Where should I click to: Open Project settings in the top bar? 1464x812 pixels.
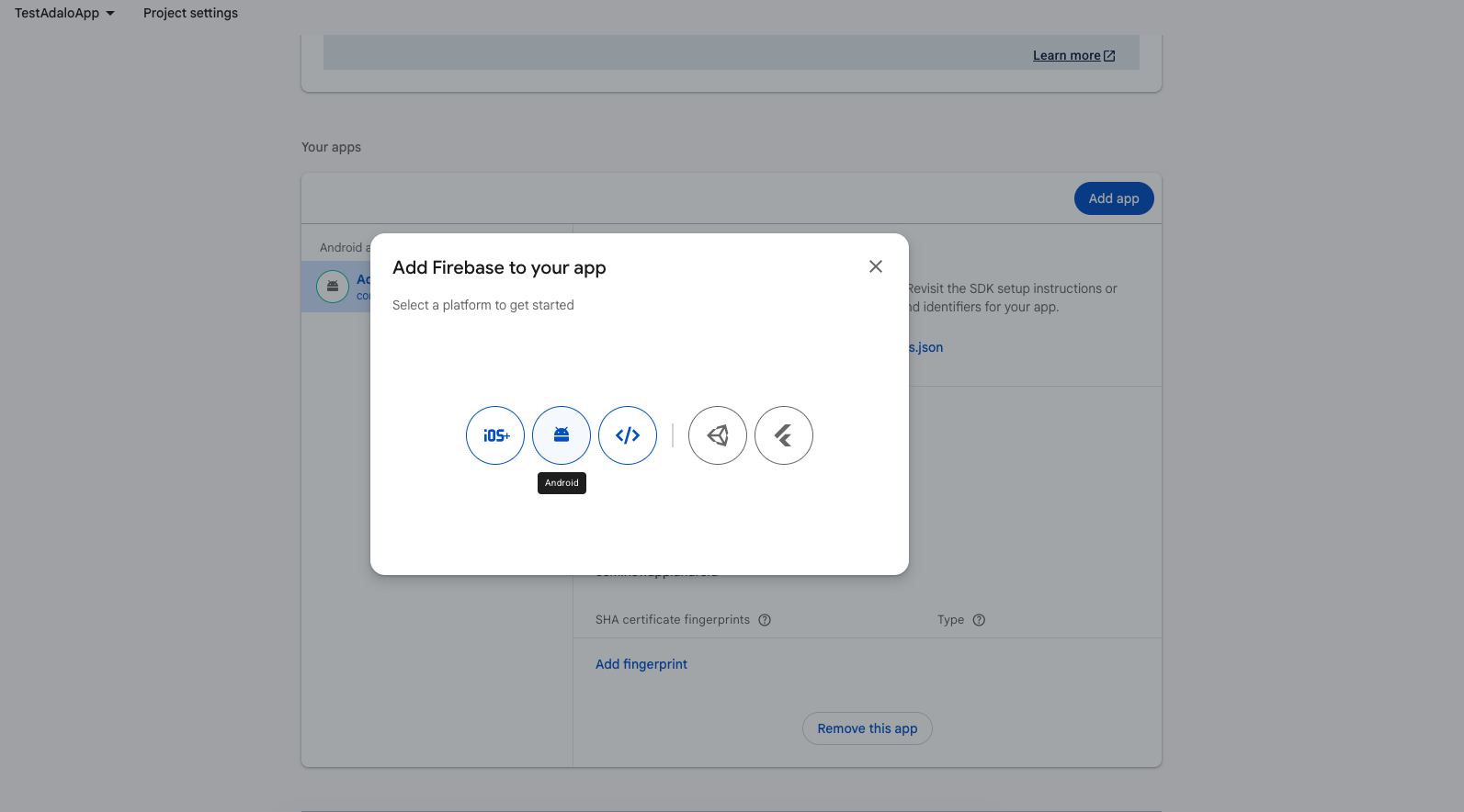(190, 13)
